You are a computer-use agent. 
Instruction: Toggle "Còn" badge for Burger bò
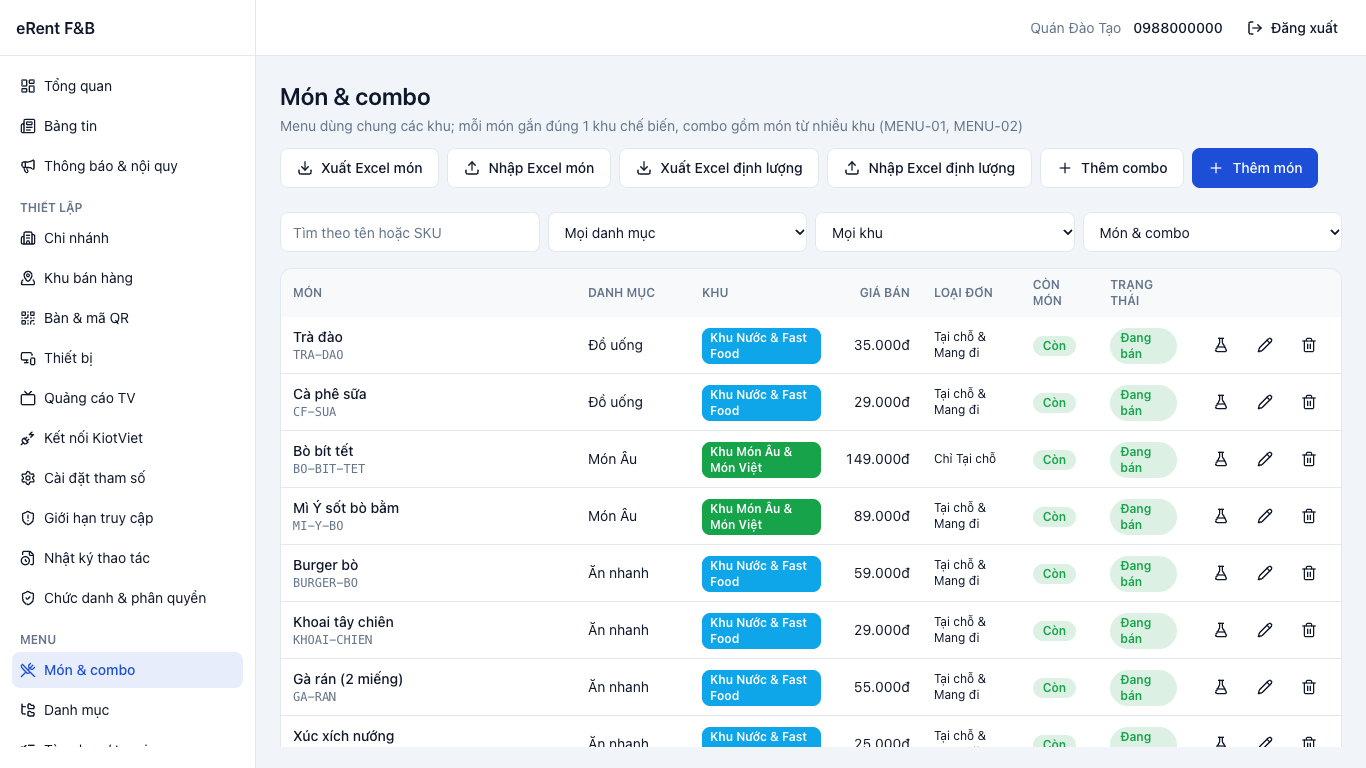pos(1054,574)
